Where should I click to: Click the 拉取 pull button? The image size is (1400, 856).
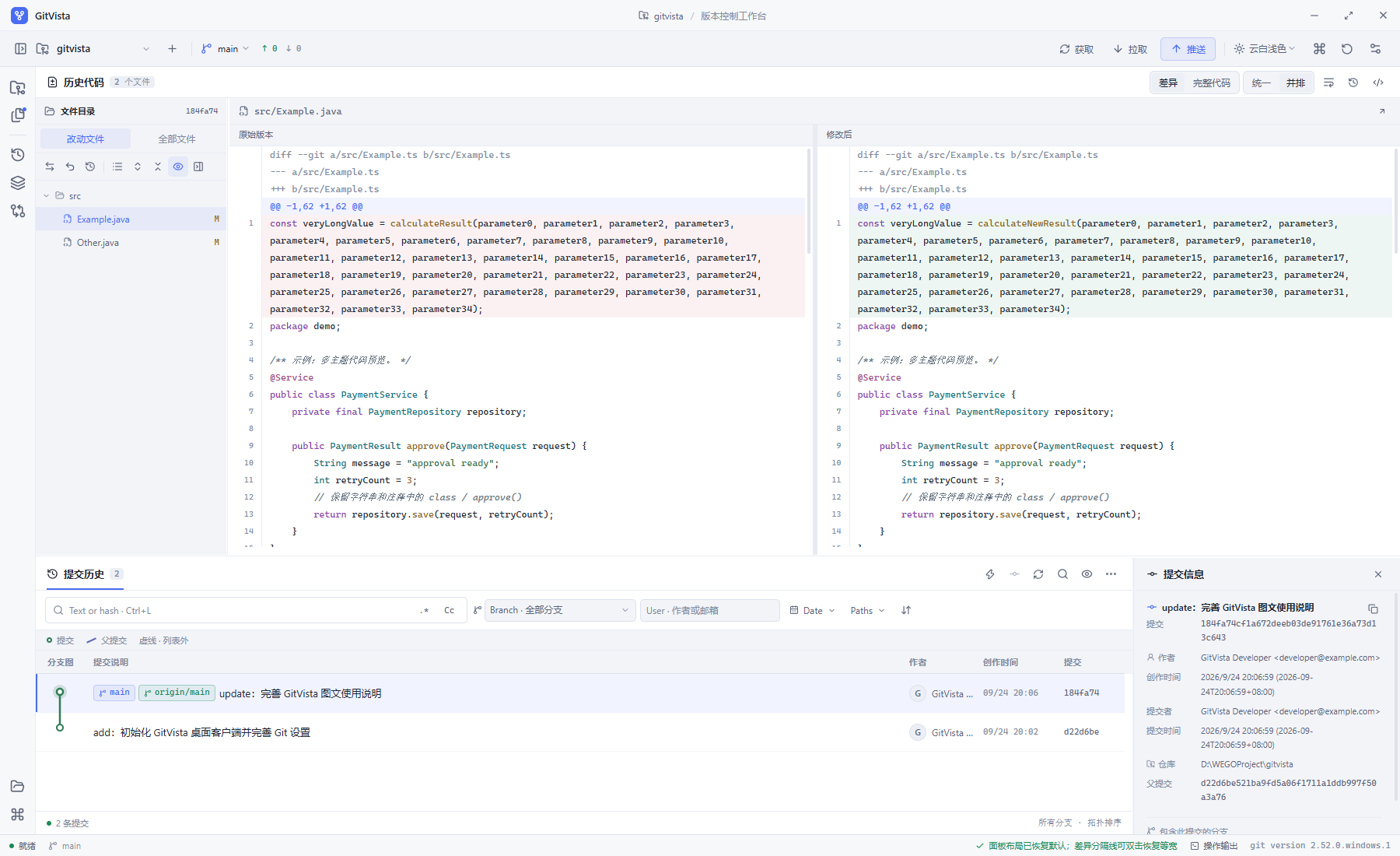[1130, 49]
